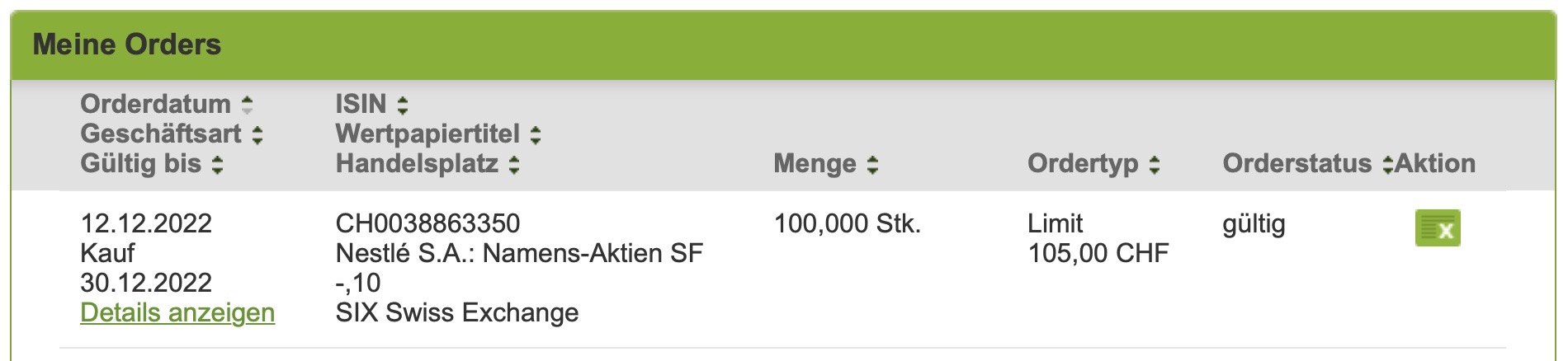1568x361 pixels.
Task: Cancel the Nestlé order via green X icon
Action: click(1438, 228)
